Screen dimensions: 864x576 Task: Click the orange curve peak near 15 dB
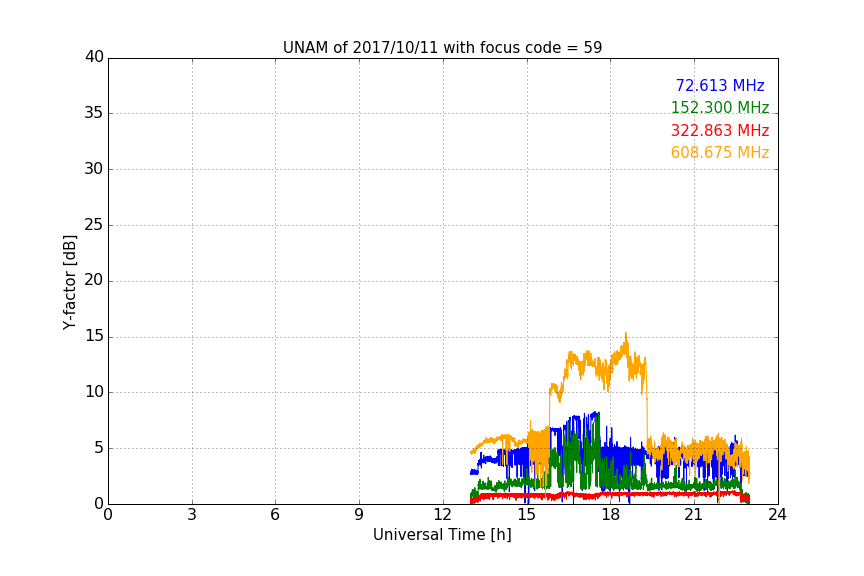point(626,335)
